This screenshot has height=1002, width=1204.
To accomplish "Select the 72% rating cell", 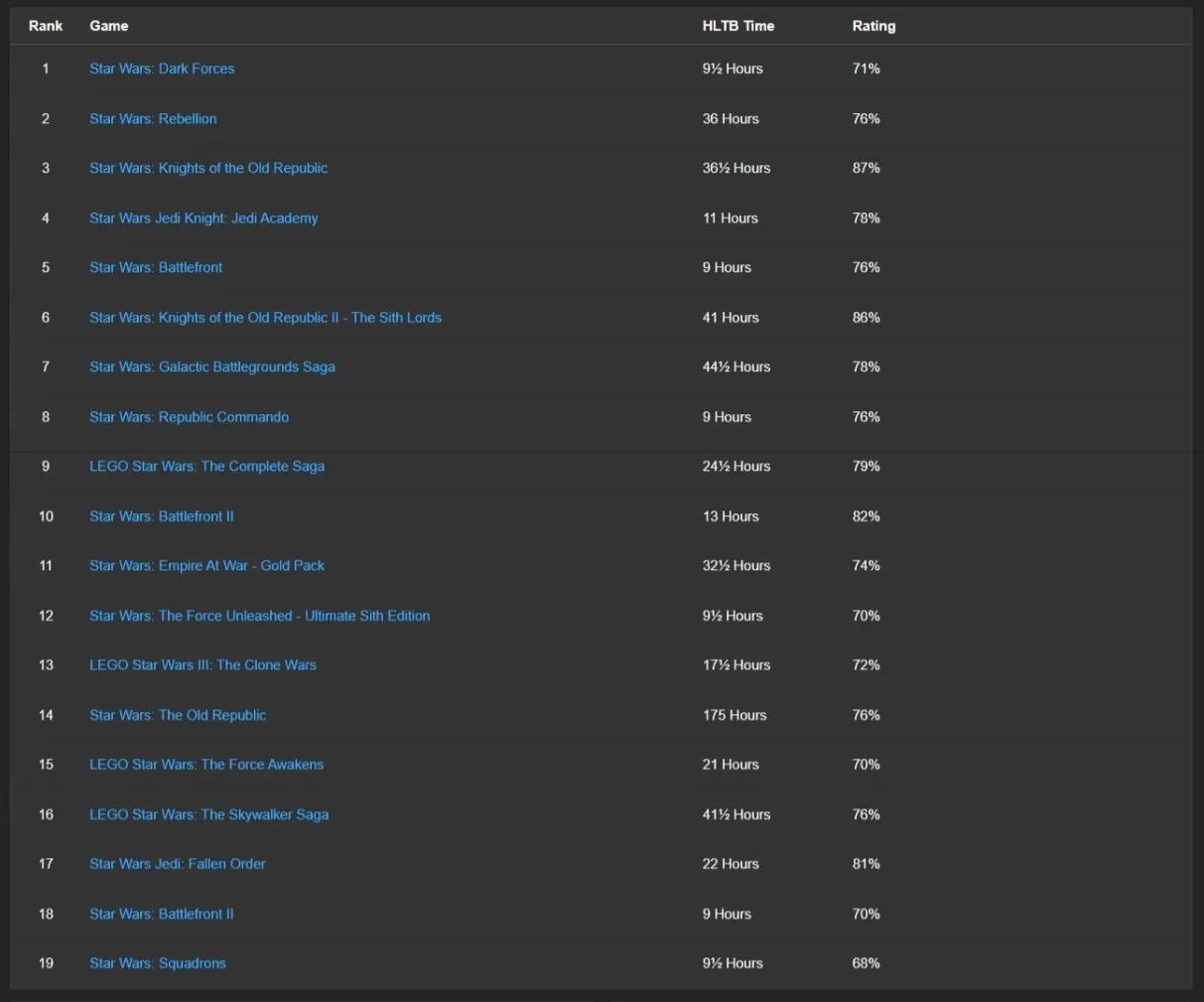I will pyautogui.click(x=866, y=664).
